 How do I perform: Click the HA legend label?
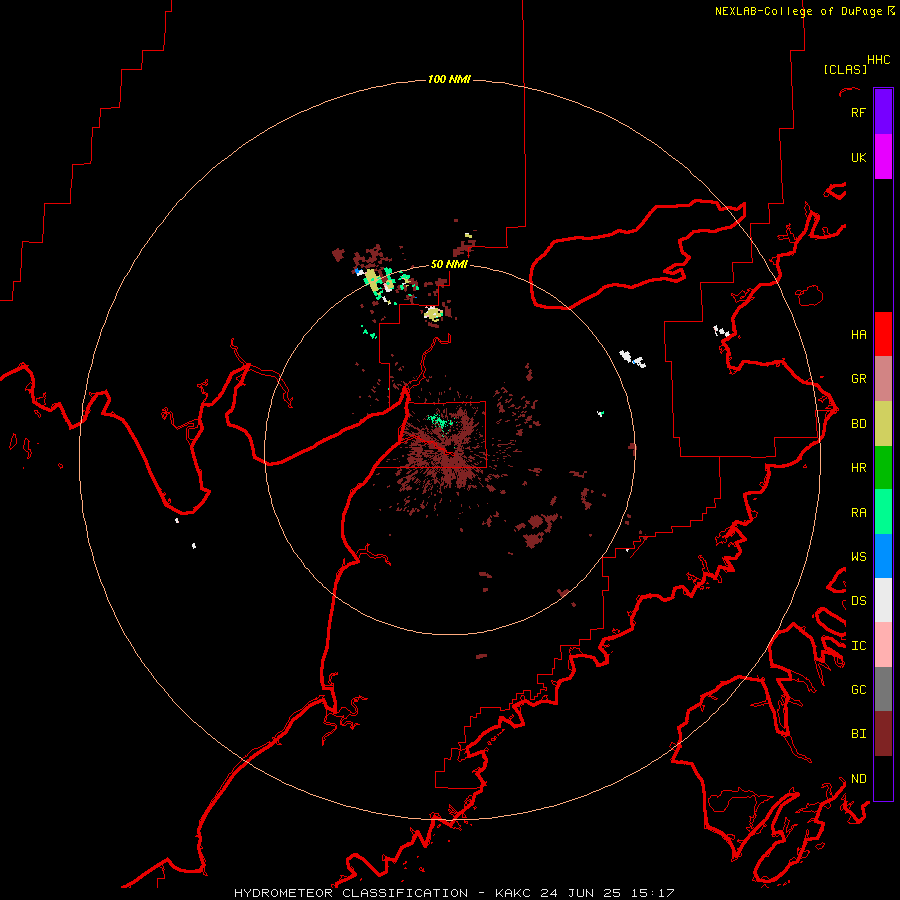(858, 334)
